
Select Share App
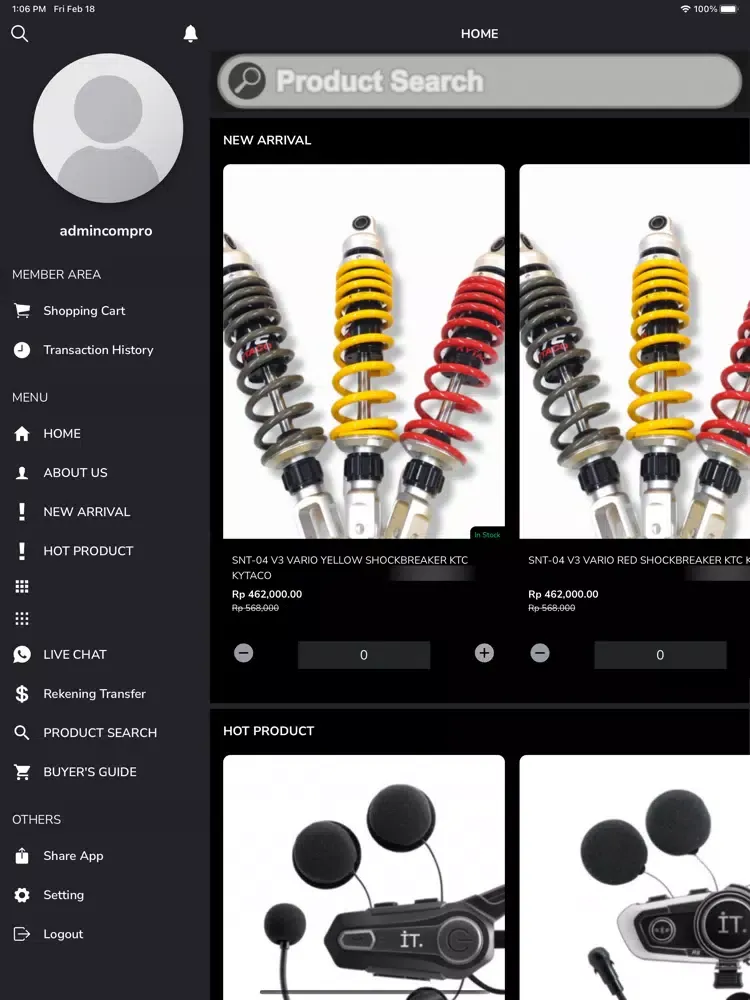coord(73,856)
